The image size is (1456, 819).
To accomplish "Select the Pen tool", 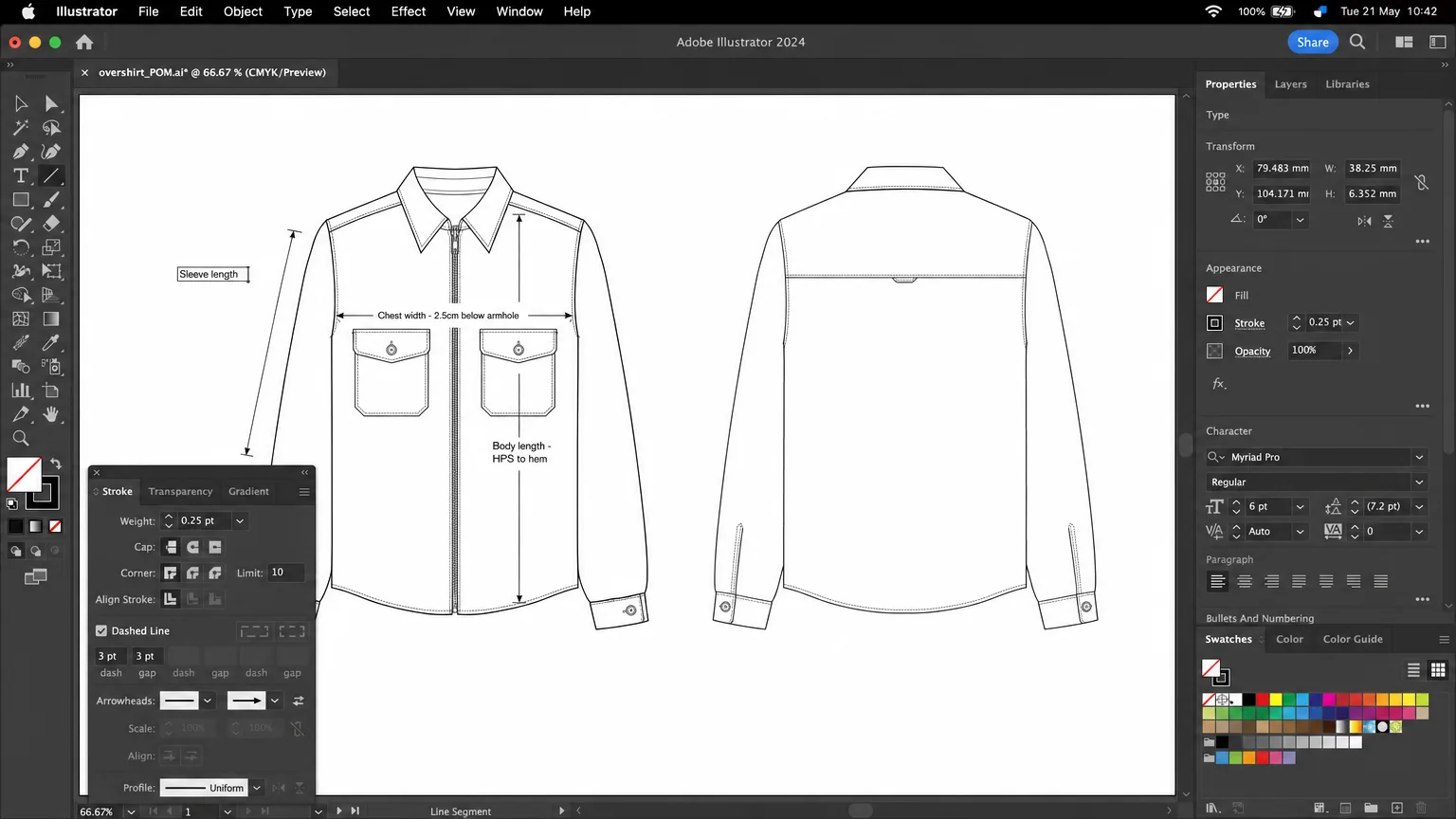I will click(21, 152).
